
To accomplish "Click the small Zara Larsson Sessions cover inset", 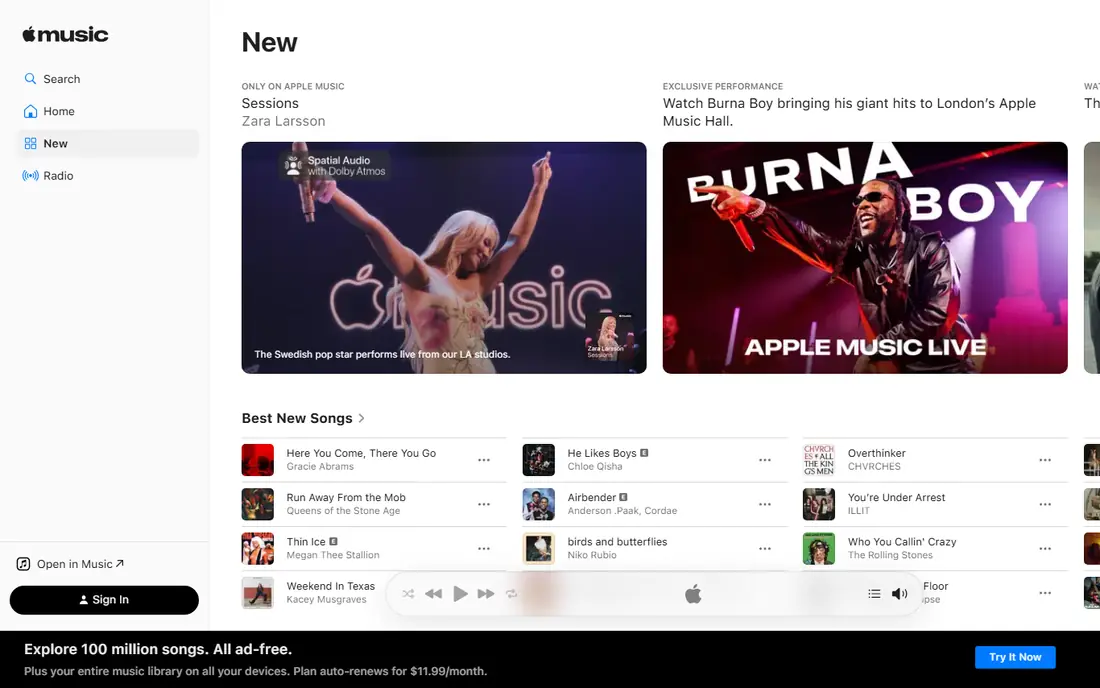I will (x=609, y=336).
